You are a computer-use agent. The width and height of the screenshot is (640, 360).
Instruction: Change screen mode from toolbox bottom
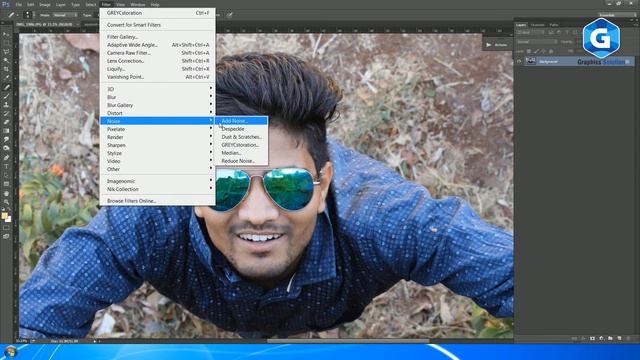(x=6, y=236)
